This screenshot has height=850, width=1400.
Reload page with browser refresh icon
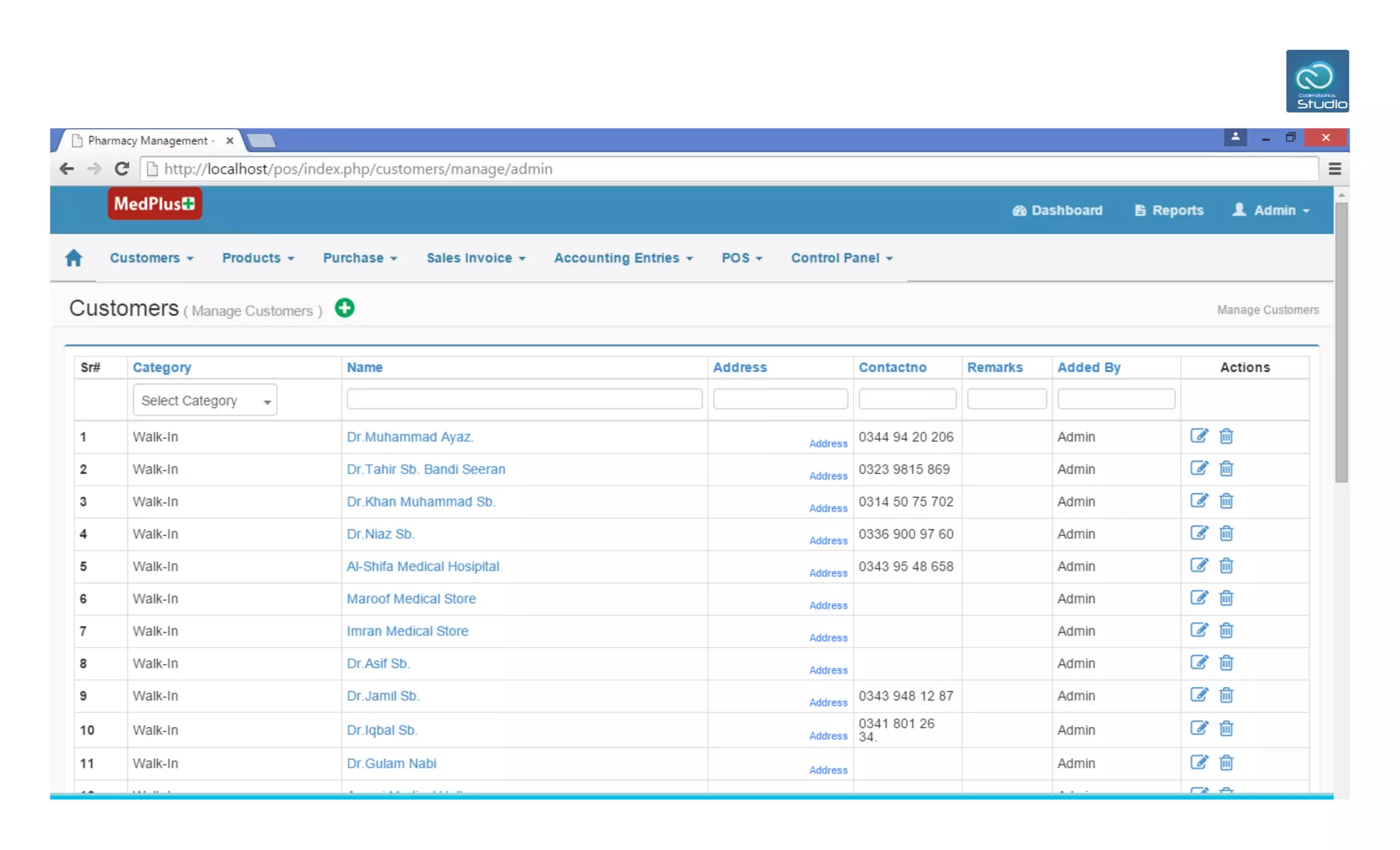click(122, 169)
